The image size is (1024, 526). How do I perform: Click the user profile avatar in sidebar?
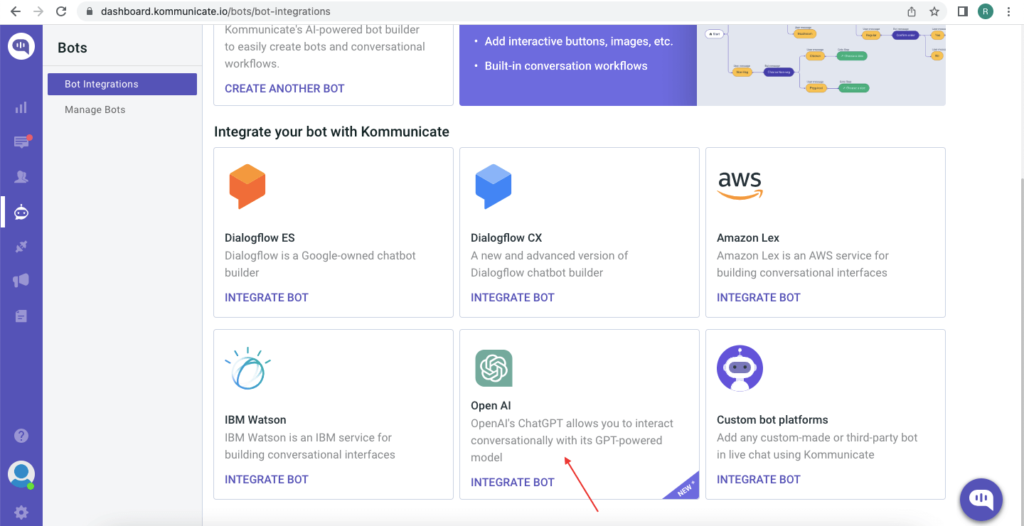pos(21,474)
